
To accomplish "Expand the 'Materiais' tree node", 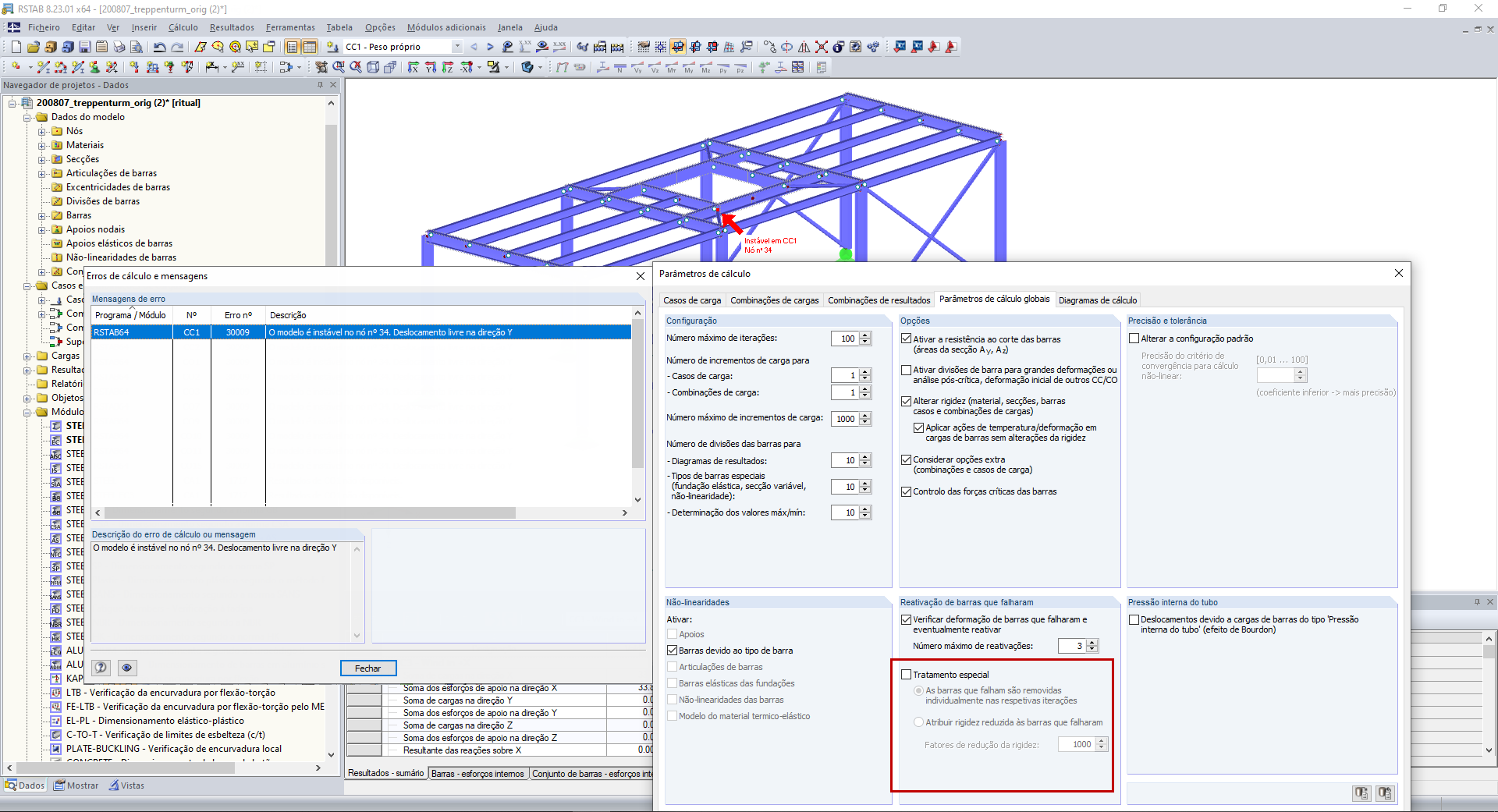I will tap(42, 145).
